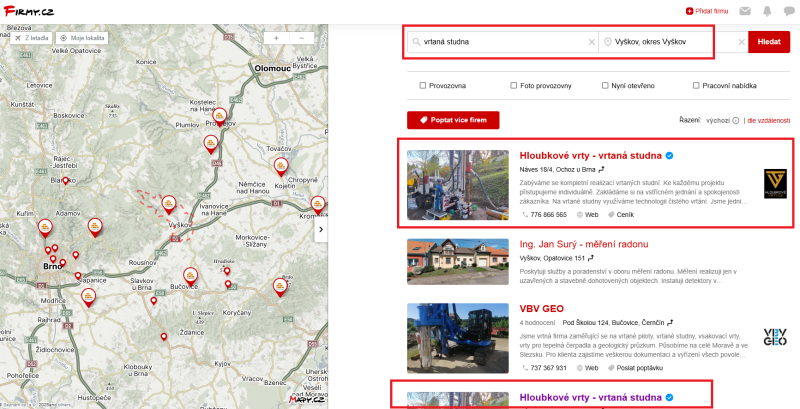
Task: Click the VBV GEO company logo
Action: pos(775,337)
